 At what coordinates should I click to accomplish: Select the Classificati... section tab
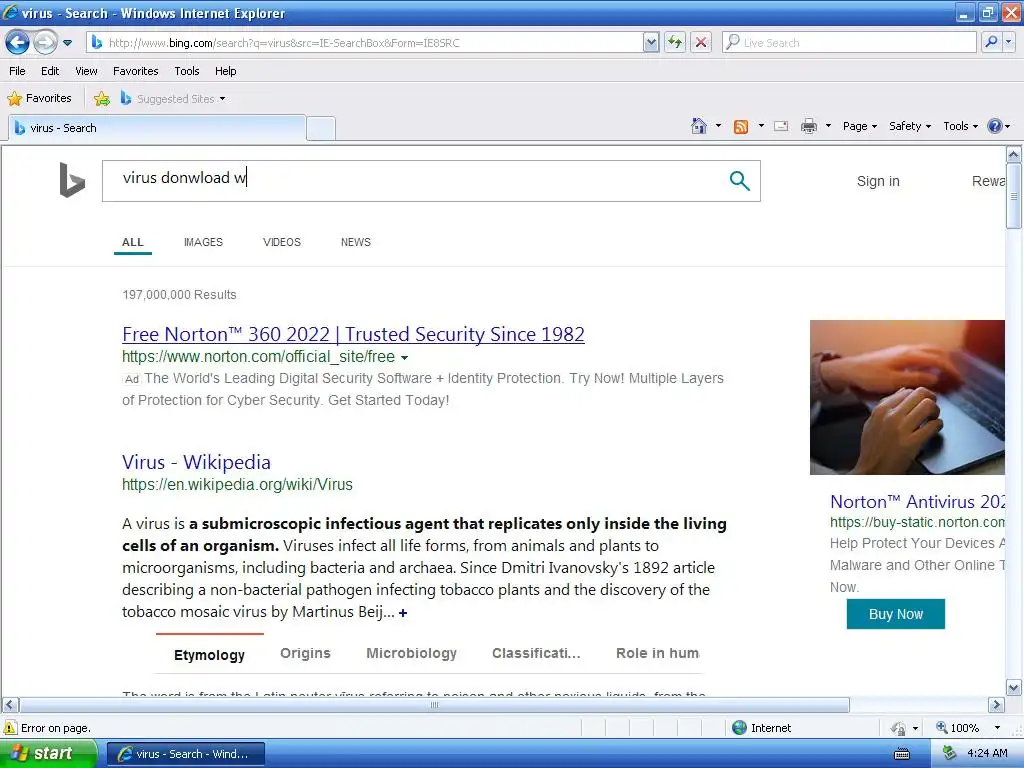tap(536, 654)
